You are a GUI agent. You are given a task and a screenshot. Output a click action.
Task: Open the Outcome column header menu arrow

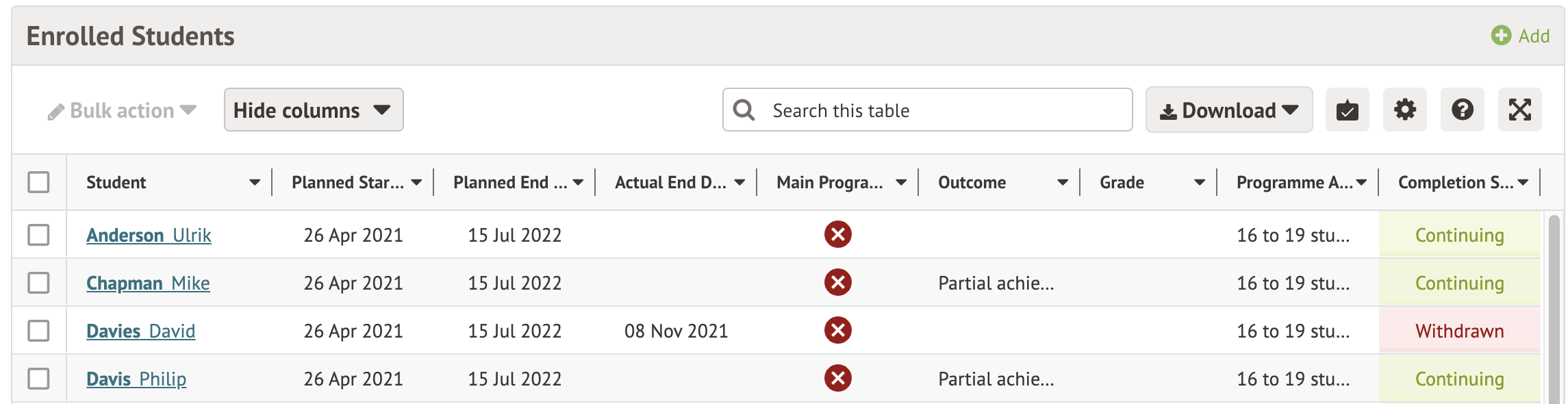(1063, 183)
